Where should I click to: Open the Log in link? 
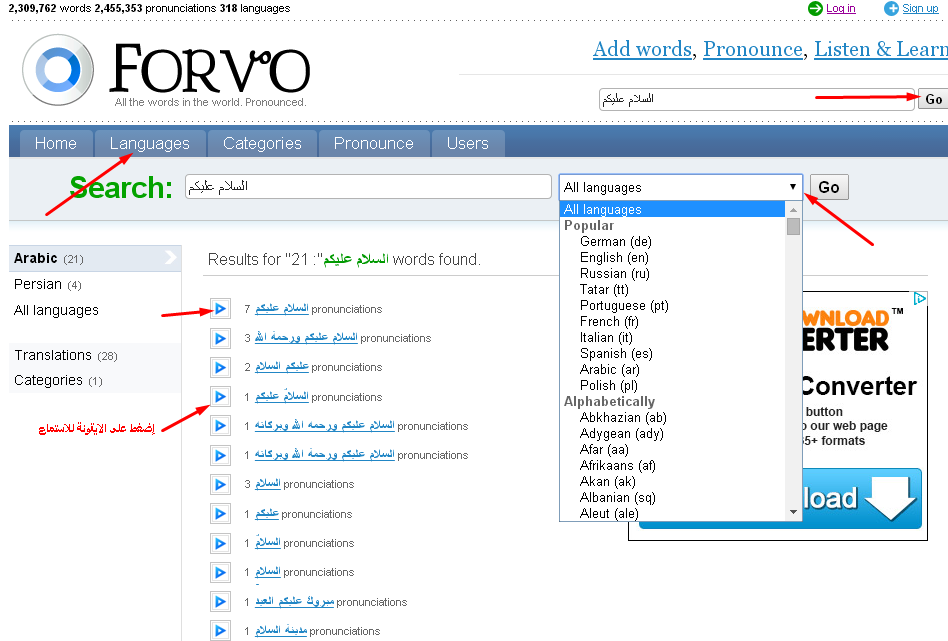coord(840,8)
